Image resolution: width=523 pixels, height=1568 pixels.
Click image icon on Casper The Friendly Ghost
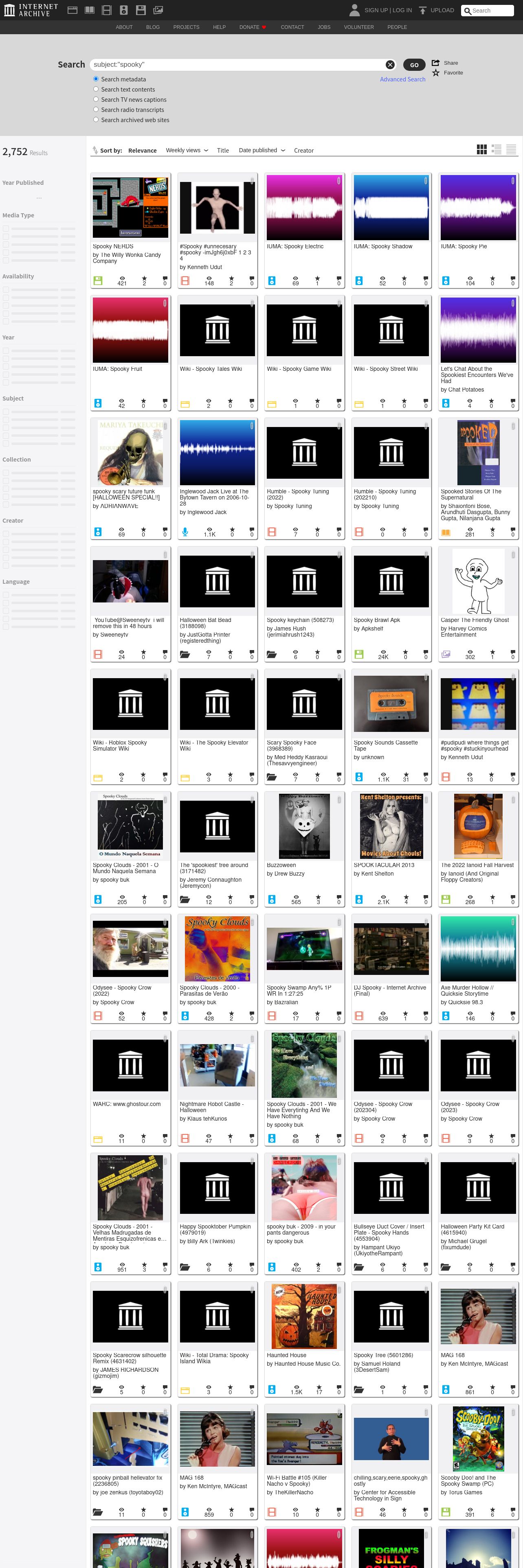(x=446, y=654)
